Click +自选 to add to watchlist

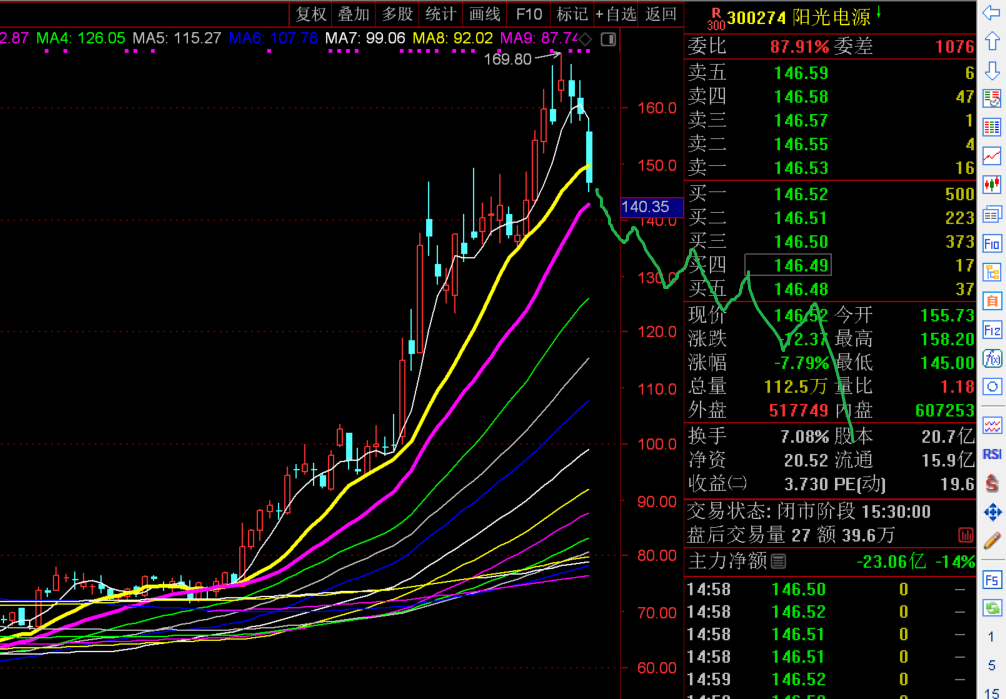616,13
